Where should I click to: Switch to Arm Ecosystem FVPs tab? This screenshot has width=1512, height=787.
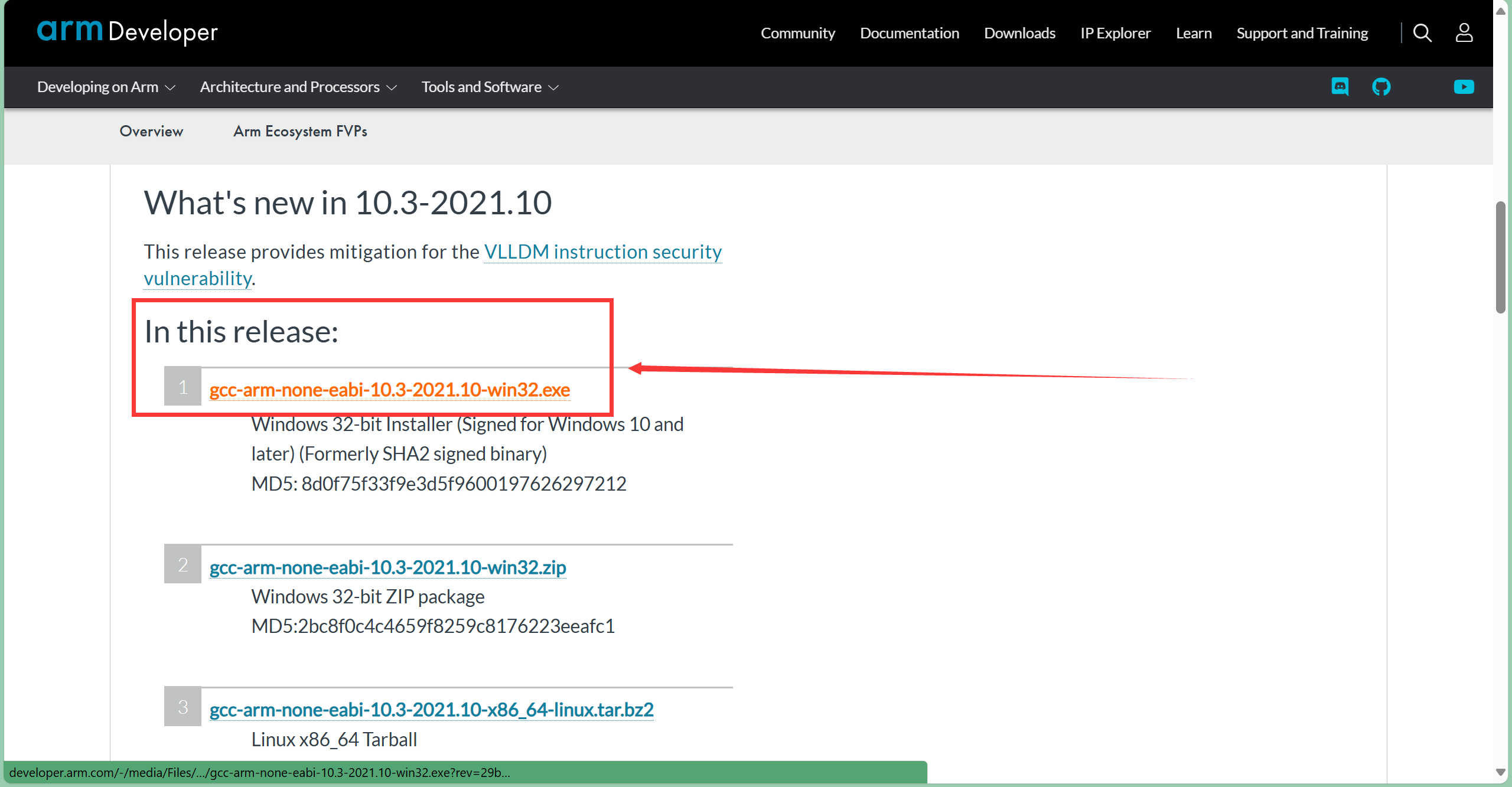(300, 131)
